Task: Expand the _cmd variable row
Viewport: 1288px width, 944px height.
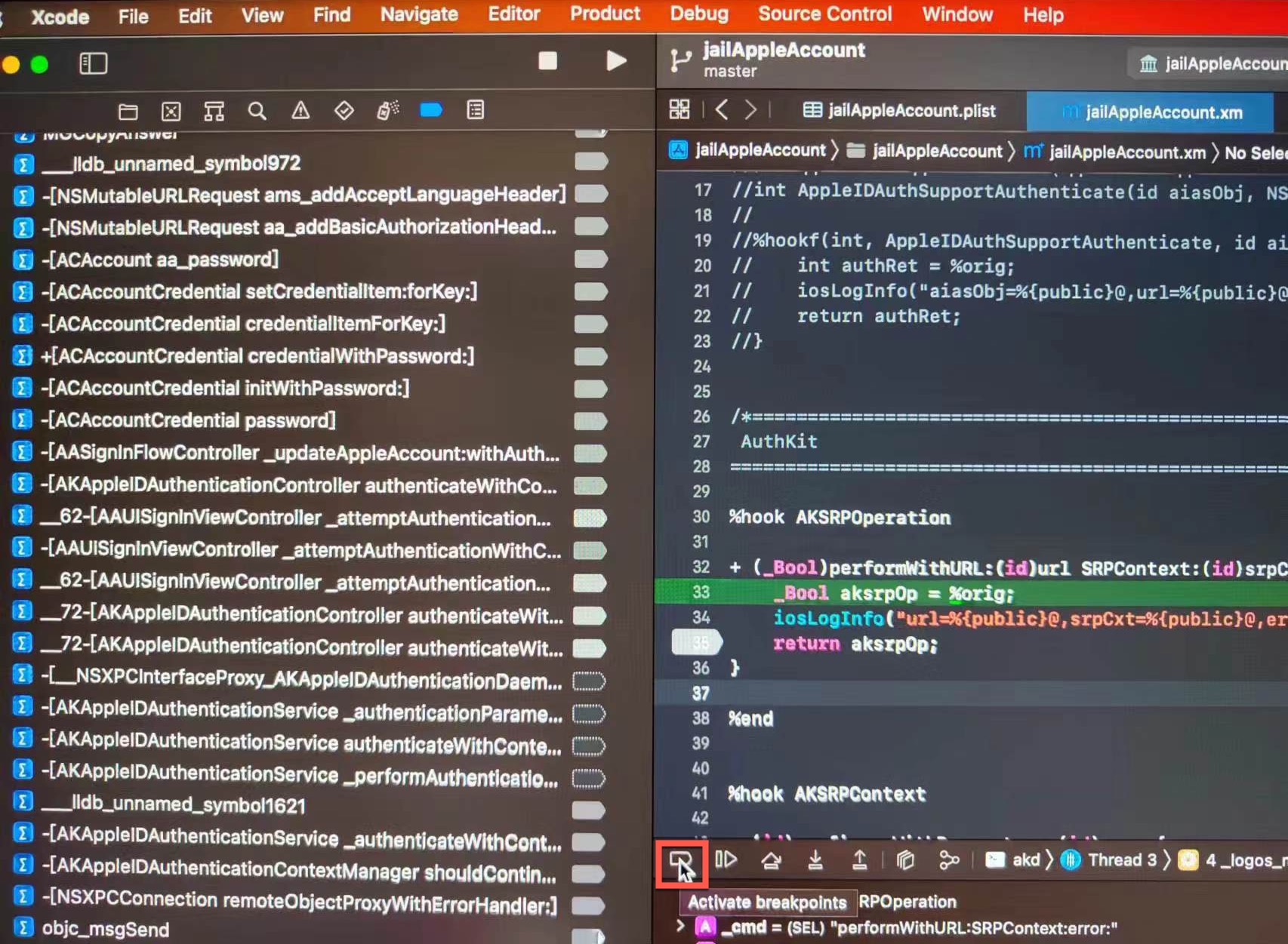Action: point(680,925)
